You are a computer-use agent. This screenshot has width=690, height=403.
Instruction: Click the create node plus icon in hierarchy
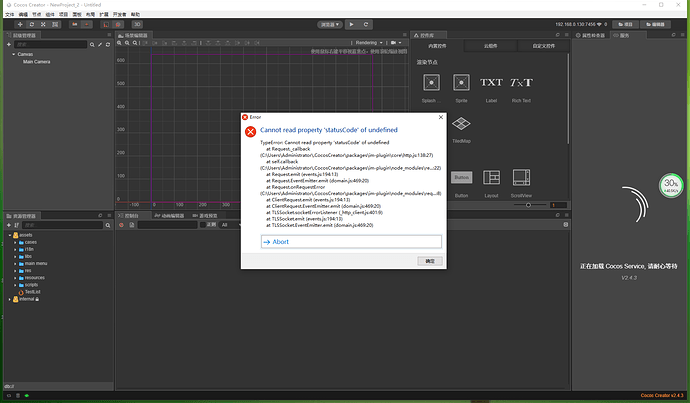8,44
